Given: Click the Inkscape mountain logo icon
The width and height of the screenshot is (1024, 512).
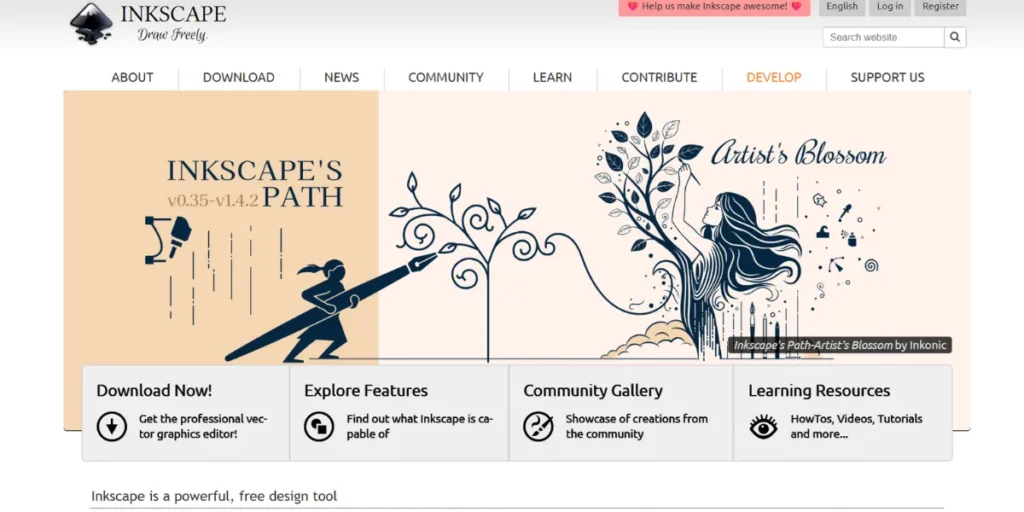Looking at the screenshot, I should (91, 24).
